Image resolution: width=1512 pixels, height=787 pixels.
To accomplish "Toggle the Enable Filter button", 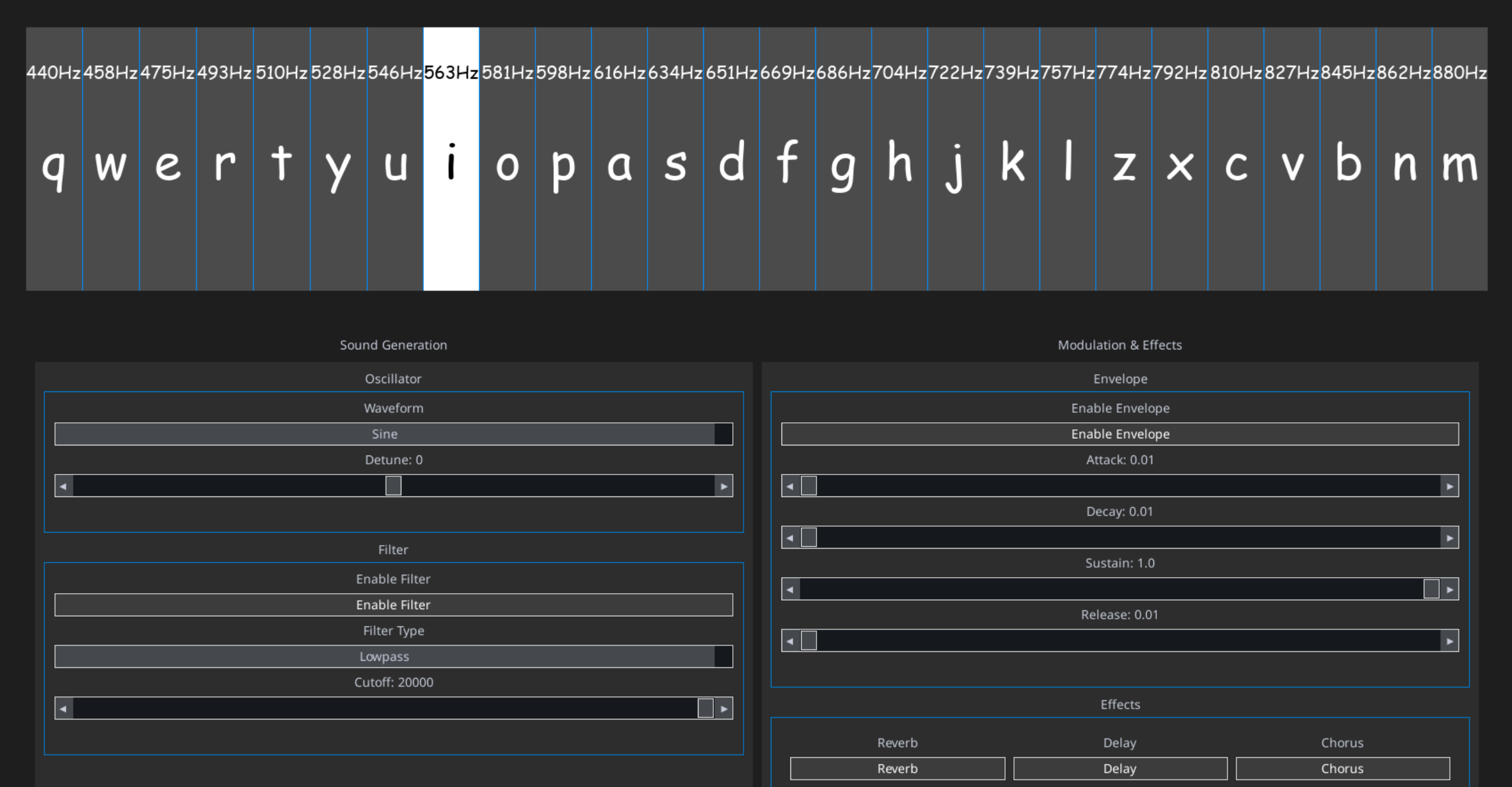I will tap(393, 604).
